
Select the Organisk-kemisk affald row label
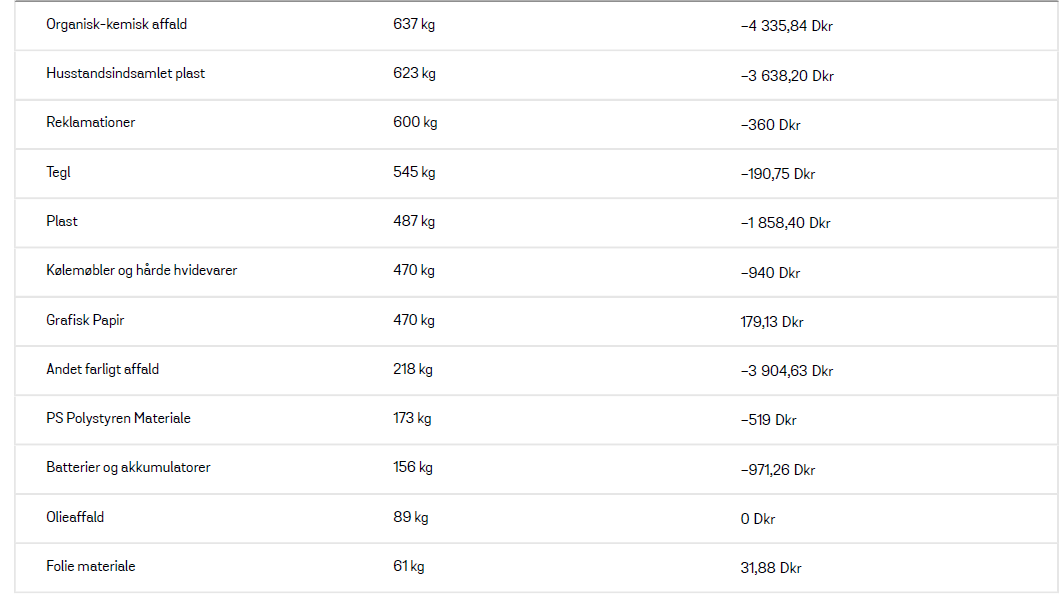pyautogui.click(x=117, y=24)
